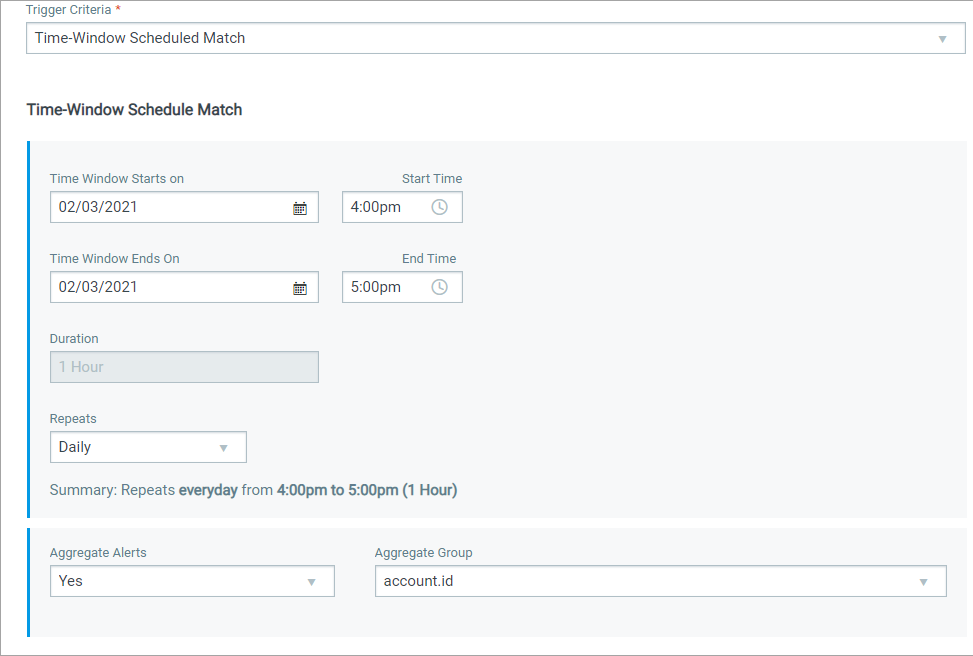Screen dimensions: 973x656
Task: Click the disabled Duration field
Action: pyautogui.click(x=184, y=367)
